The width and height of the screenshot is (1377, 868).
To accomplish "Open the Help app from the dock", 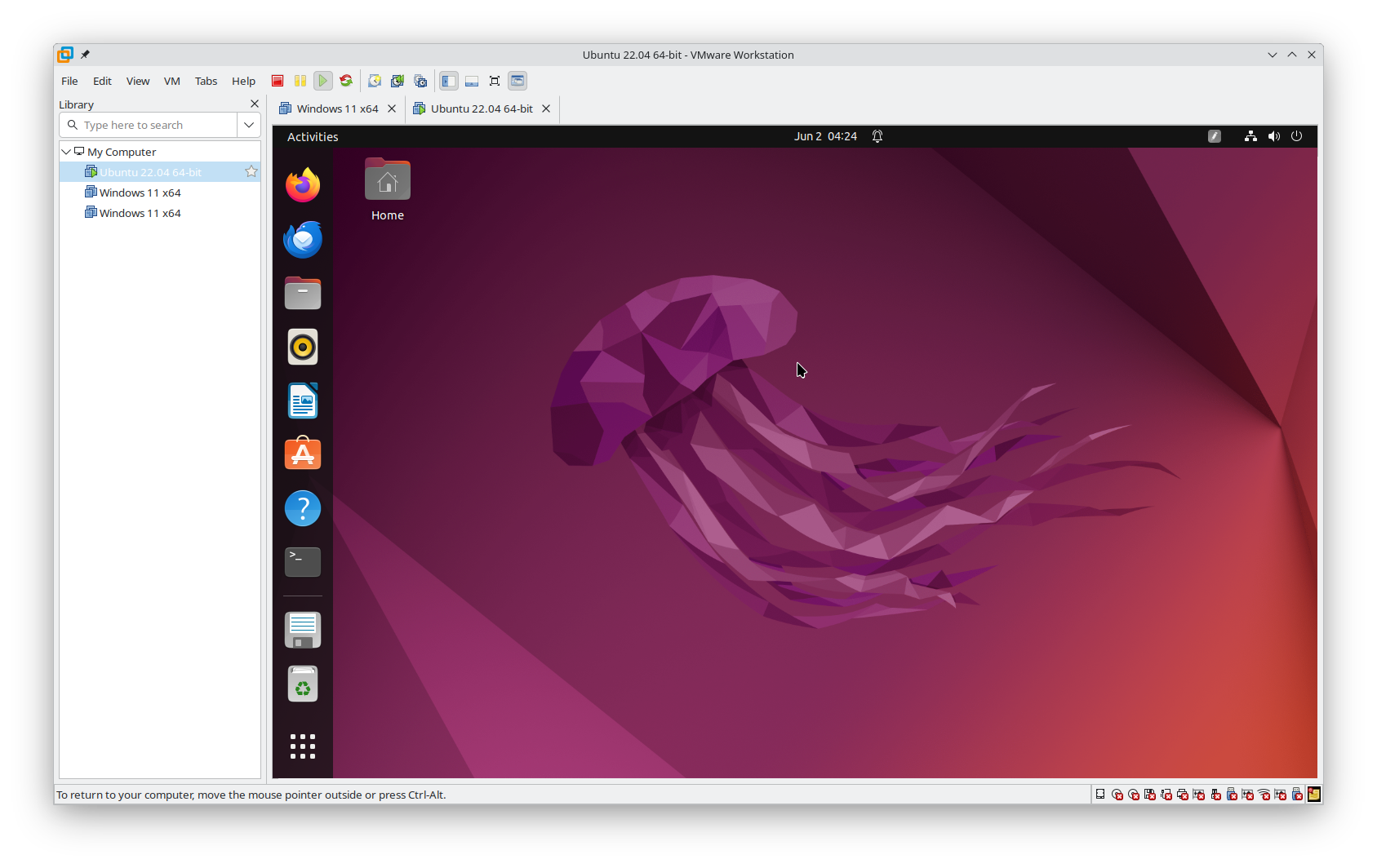I will 303,508.
